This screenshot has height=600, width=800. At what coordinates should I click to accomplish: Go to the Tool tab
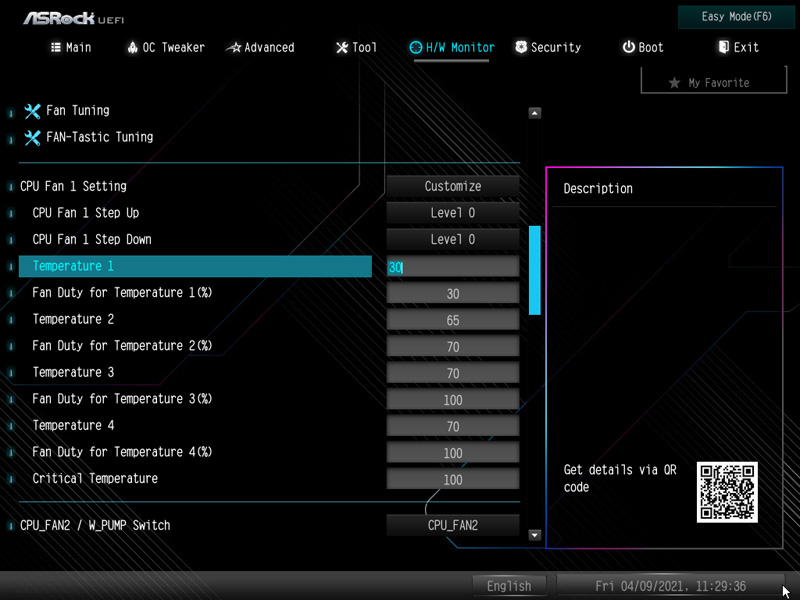pyautogui.click(x=356, y=47)
